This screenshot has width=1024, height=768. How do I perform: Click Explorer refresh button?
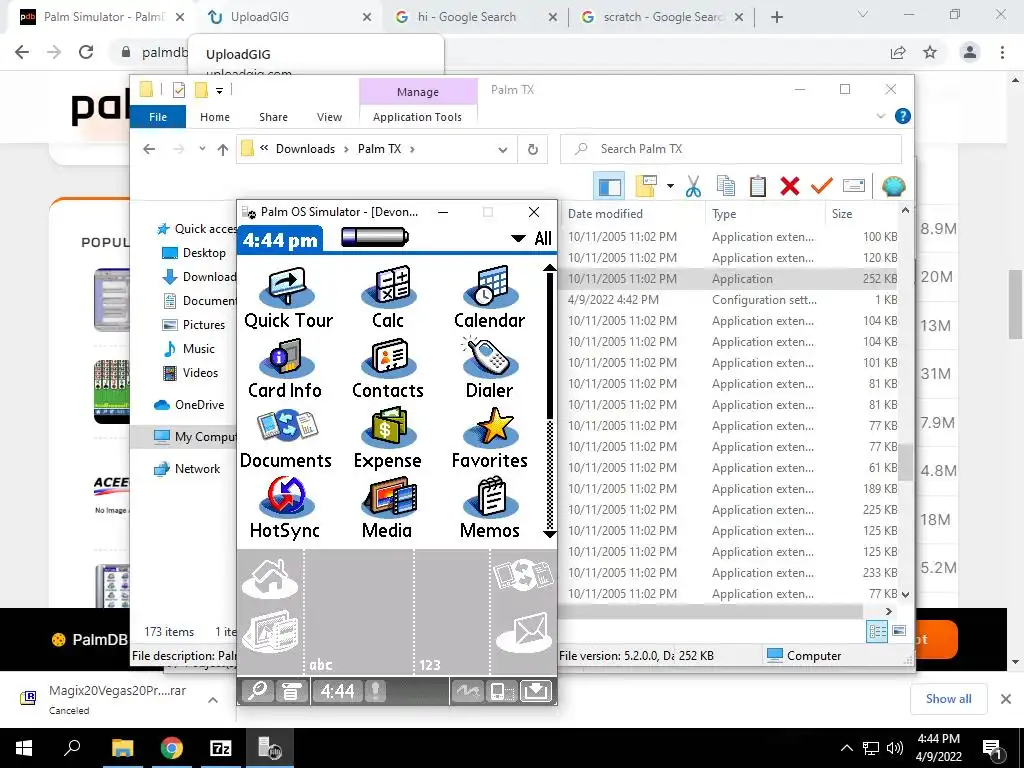pos(533,150)
